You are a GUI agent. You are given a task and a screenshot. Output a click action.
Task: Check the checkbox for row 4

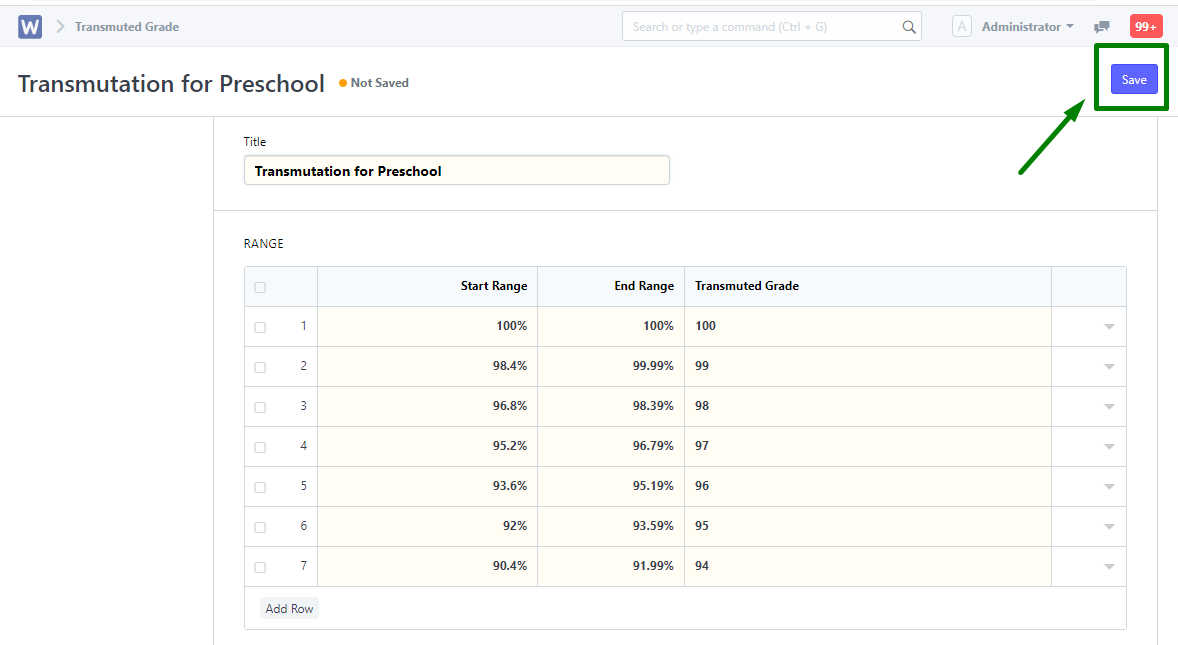point(260,446)
